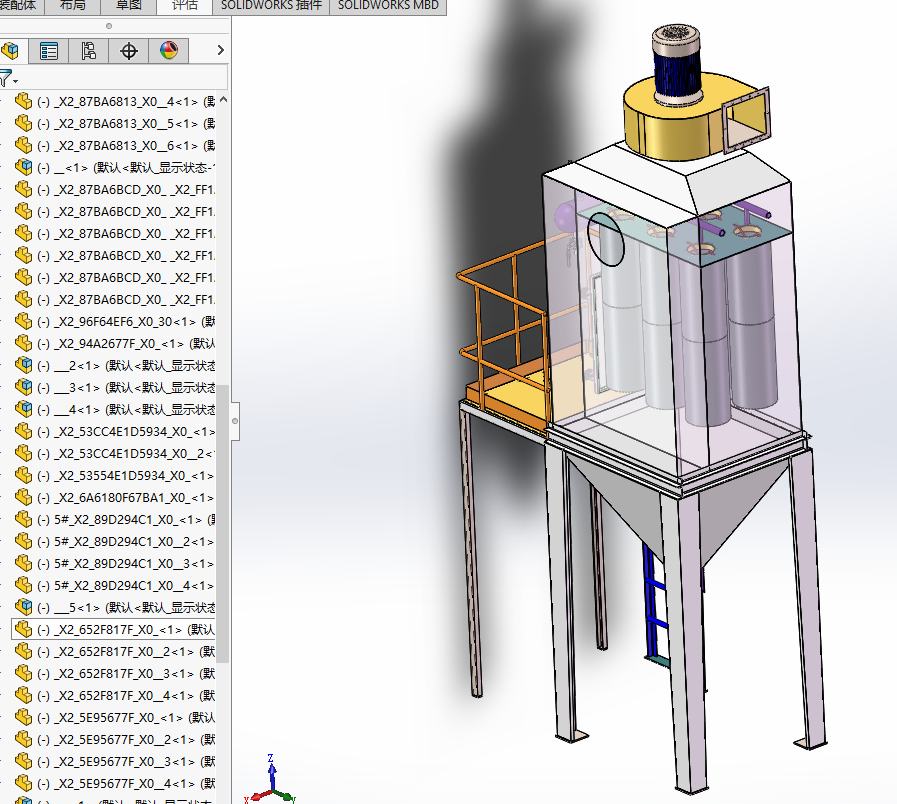Open the filter dropdown arrow beside the funnel
The width and height of the screenshot is (897, 804).
tap(15, 81)
